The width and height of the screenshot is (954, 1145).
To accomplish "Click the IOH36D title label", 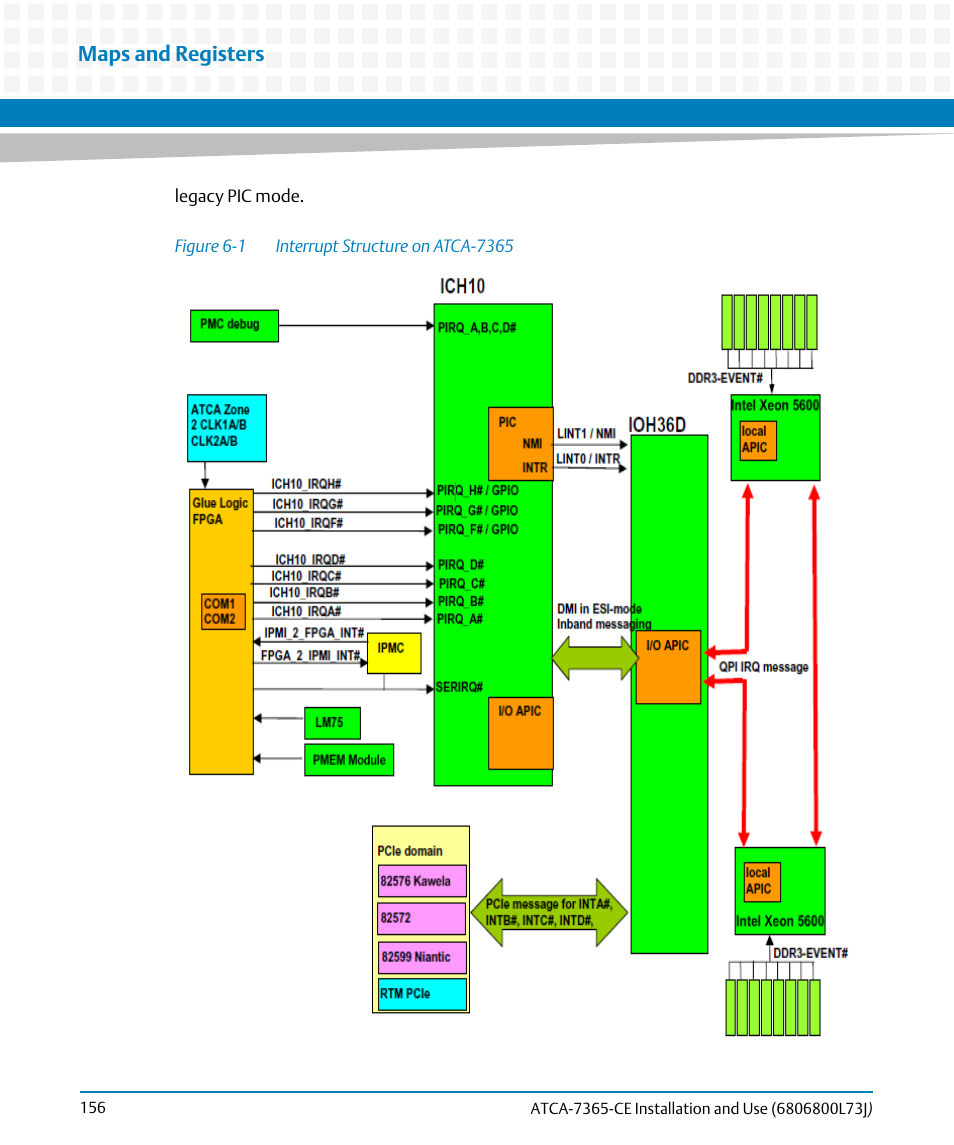I will 657,425.
